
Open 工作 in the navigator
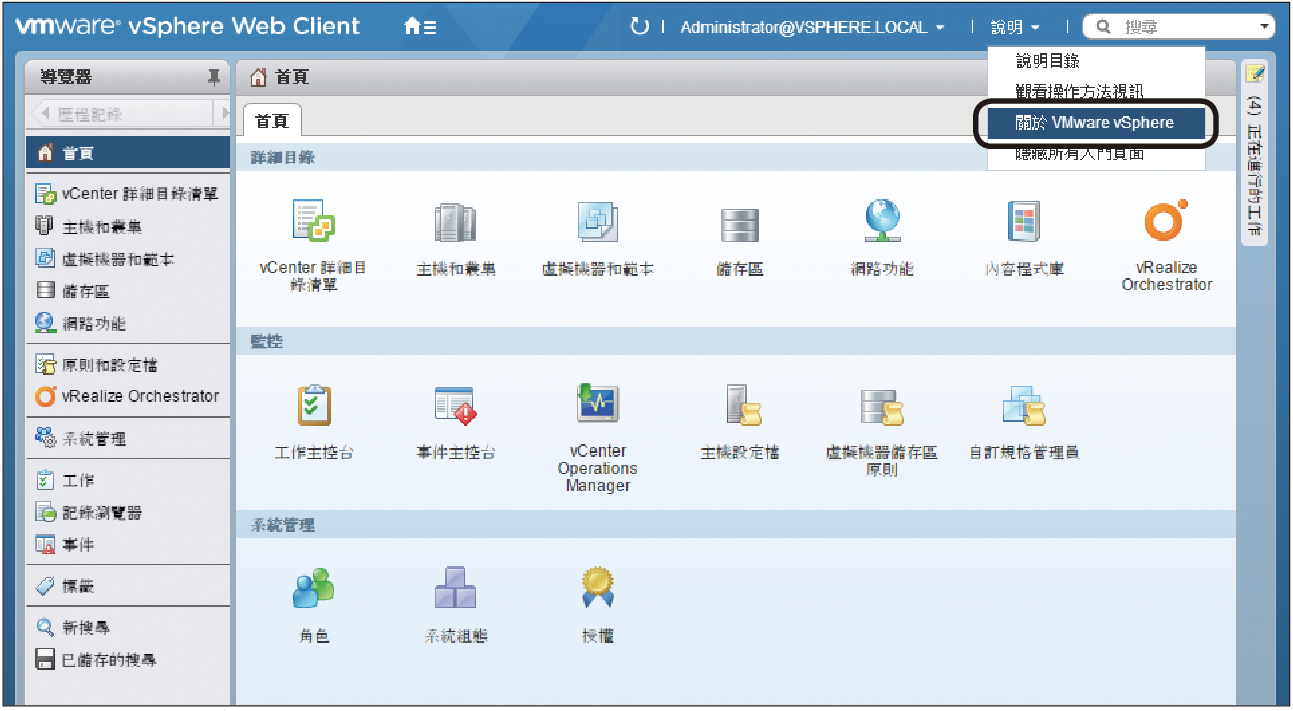(129, 481)
